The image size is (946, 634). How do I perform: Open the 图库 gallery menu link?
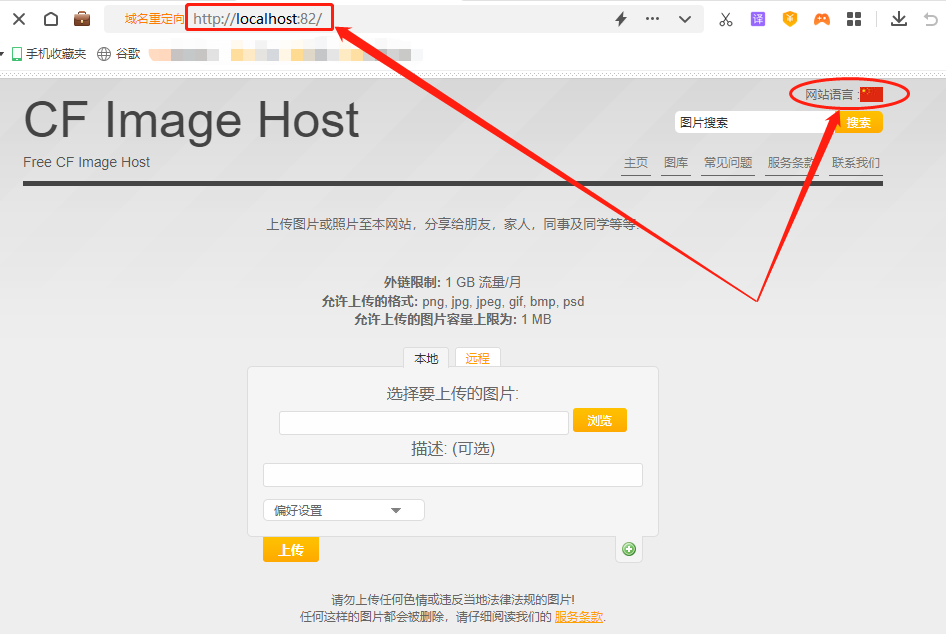click(x=676, y=162)
